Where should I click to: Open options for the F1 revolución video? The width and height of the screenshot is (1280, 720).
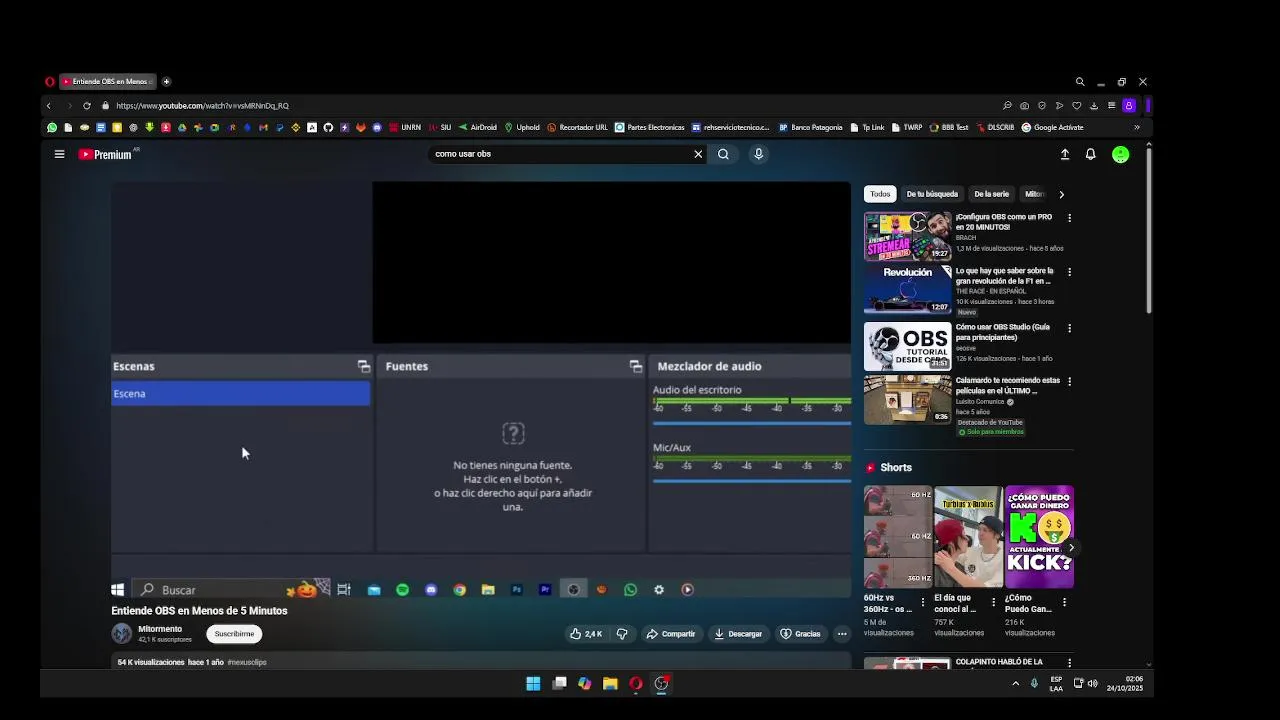pos(1069,272)
